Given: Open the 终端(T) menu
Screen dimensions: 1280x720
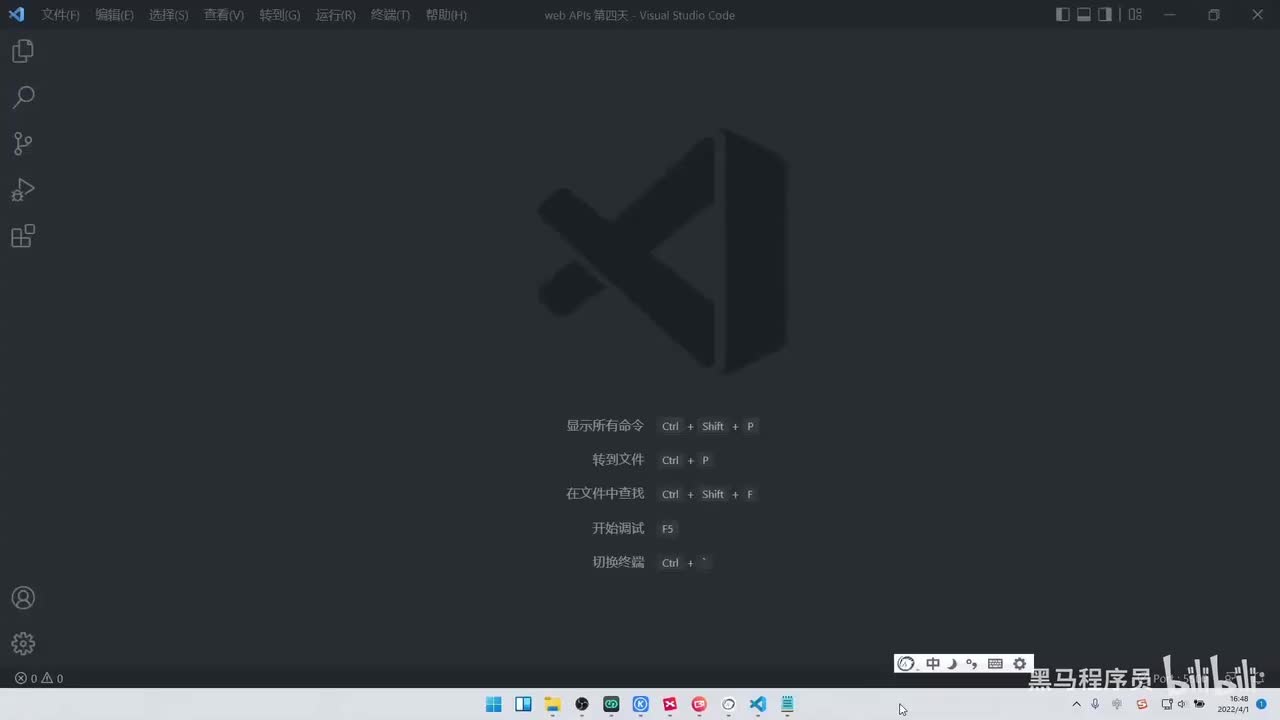Looking at the screenshot, I should tap(391, 15).
